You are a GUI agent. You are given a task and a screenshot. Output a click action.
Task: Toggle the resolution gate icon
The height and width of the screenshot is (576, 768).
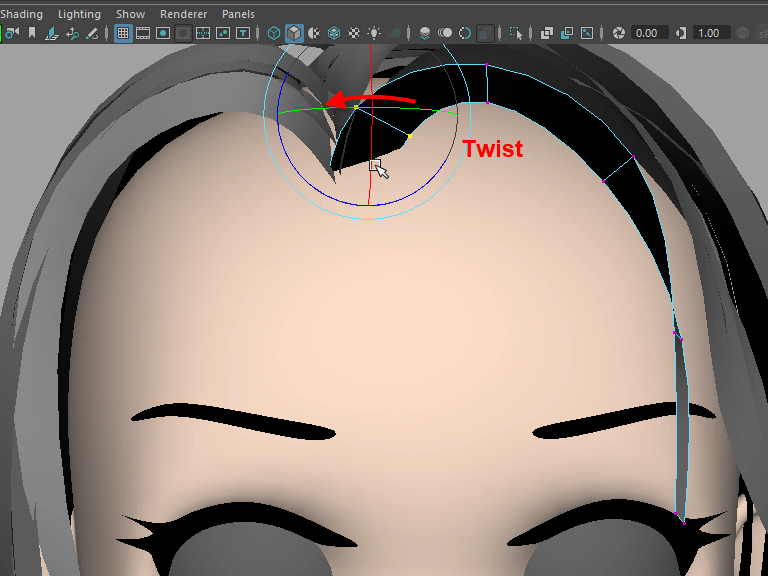tap(163, 33)
